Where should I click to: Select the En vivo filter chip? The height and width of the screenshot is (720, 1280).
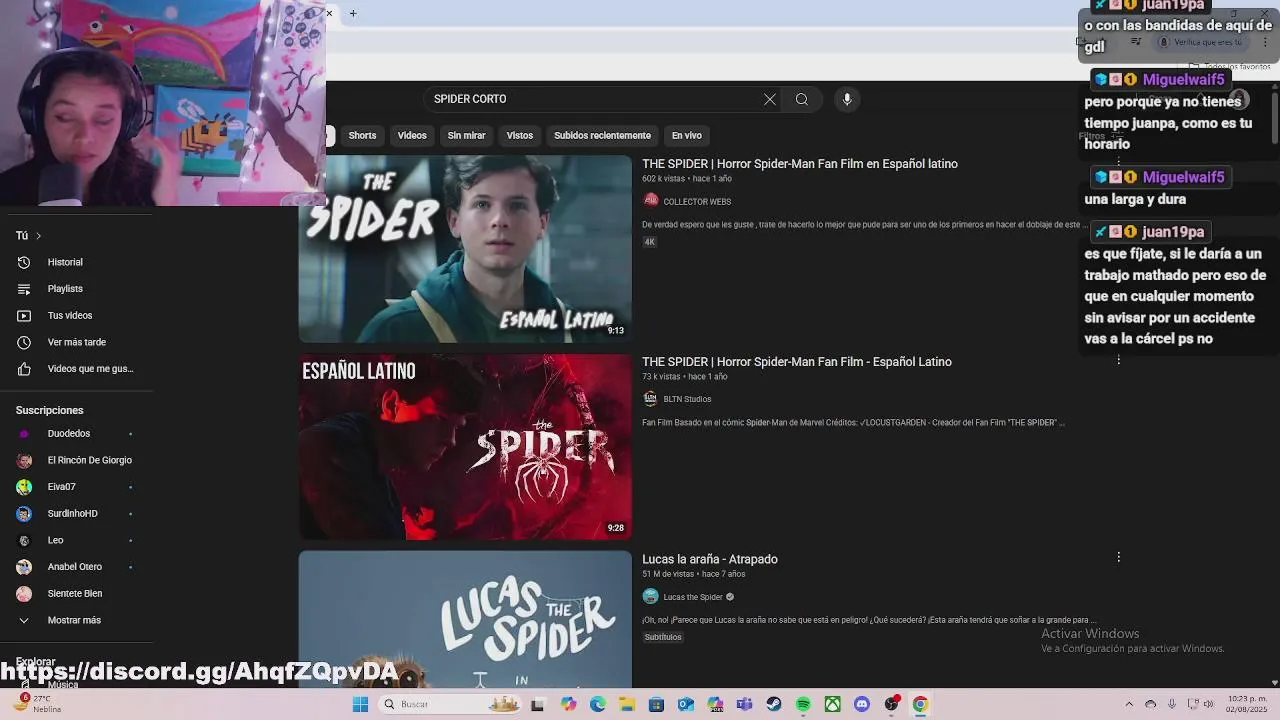[686, 135]
